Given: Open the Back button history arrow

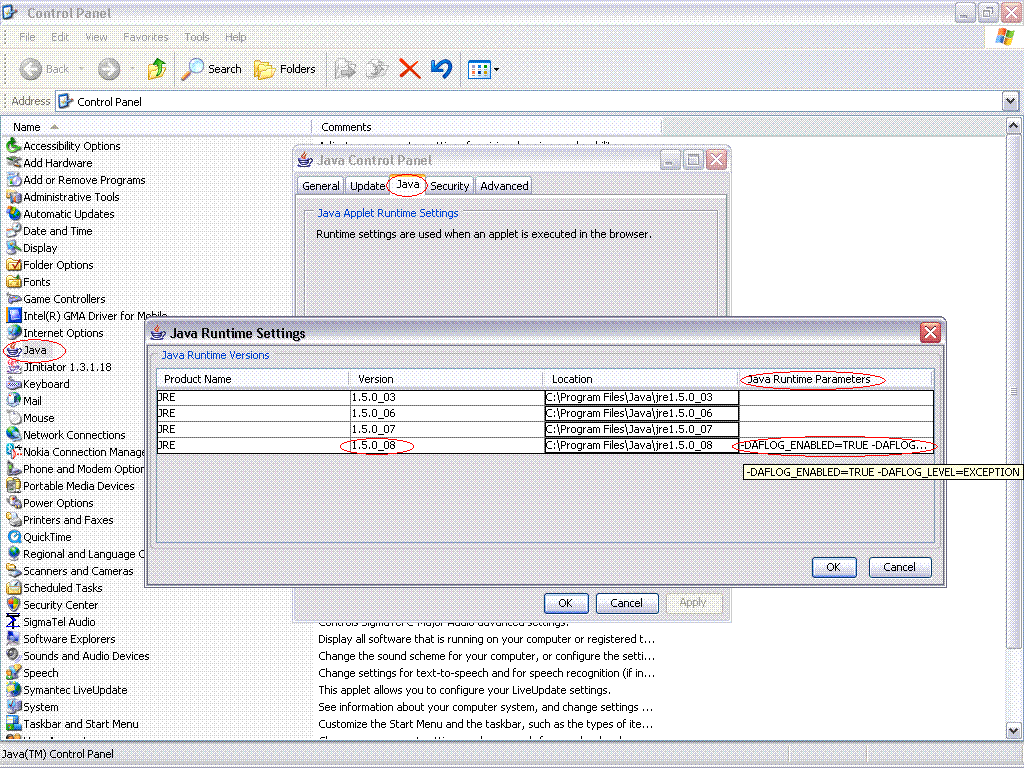Looking at the screenshot, I should 81,69.
